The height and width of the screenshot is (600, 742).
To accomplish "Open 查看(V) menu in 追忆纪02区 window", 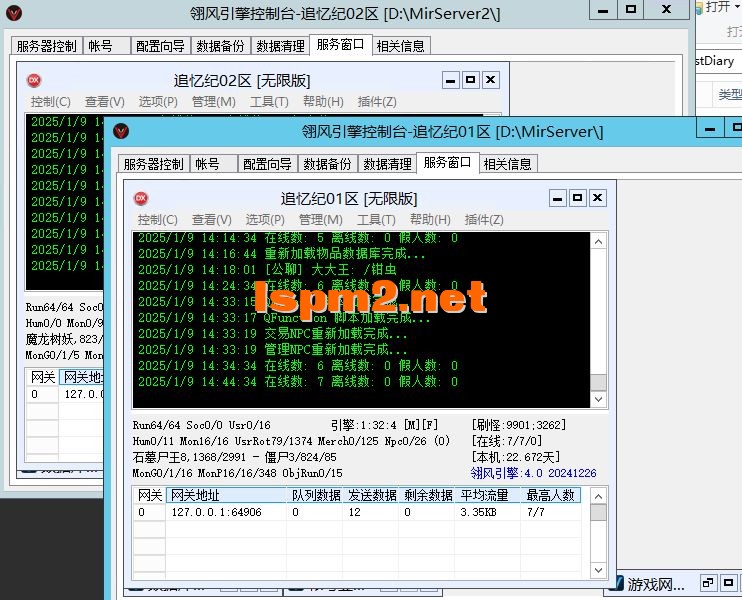I will 105,102.
